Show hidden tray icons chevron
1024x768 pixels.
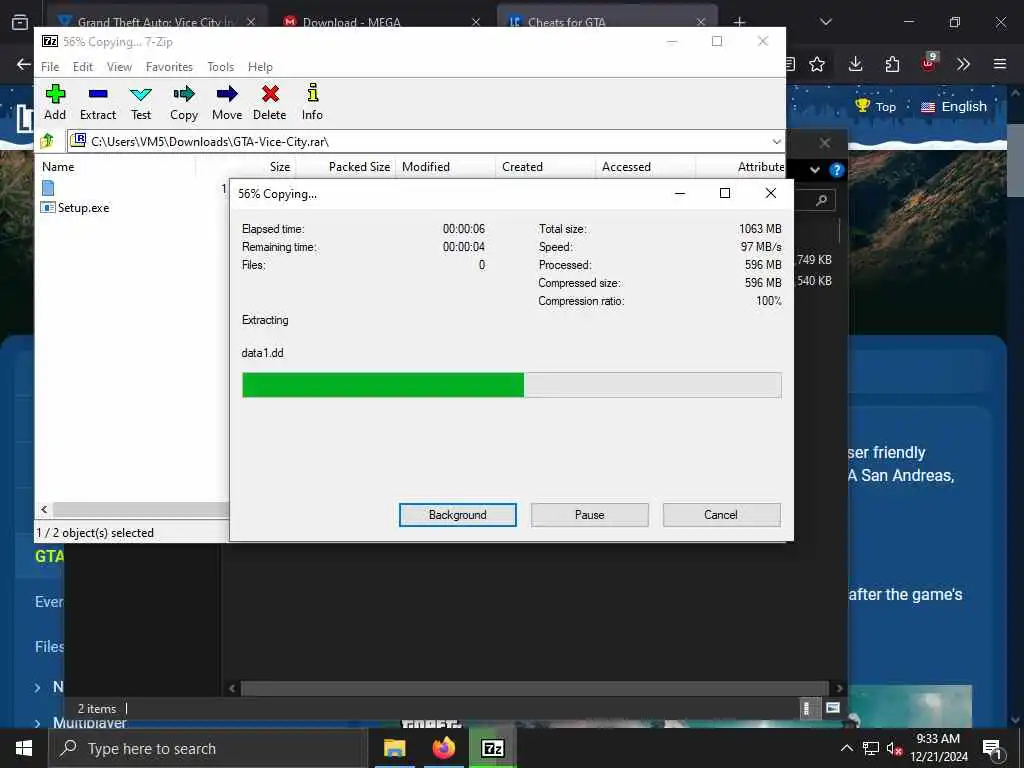[x=846, y=748]
